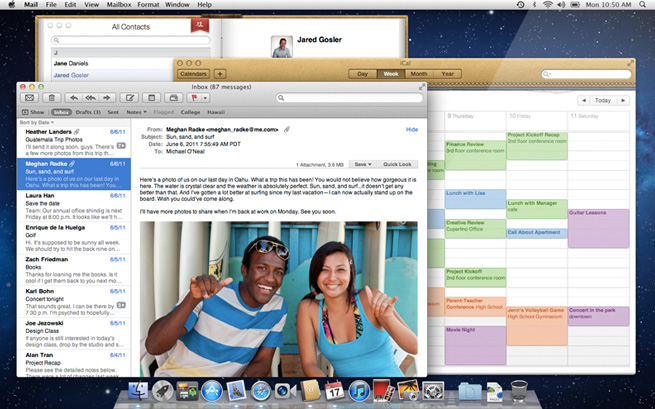Image resolution: width=655 pixels, height=409 pixels.
Task: Open Enrique de la Huelga Golf message
Action: [74, 238]
